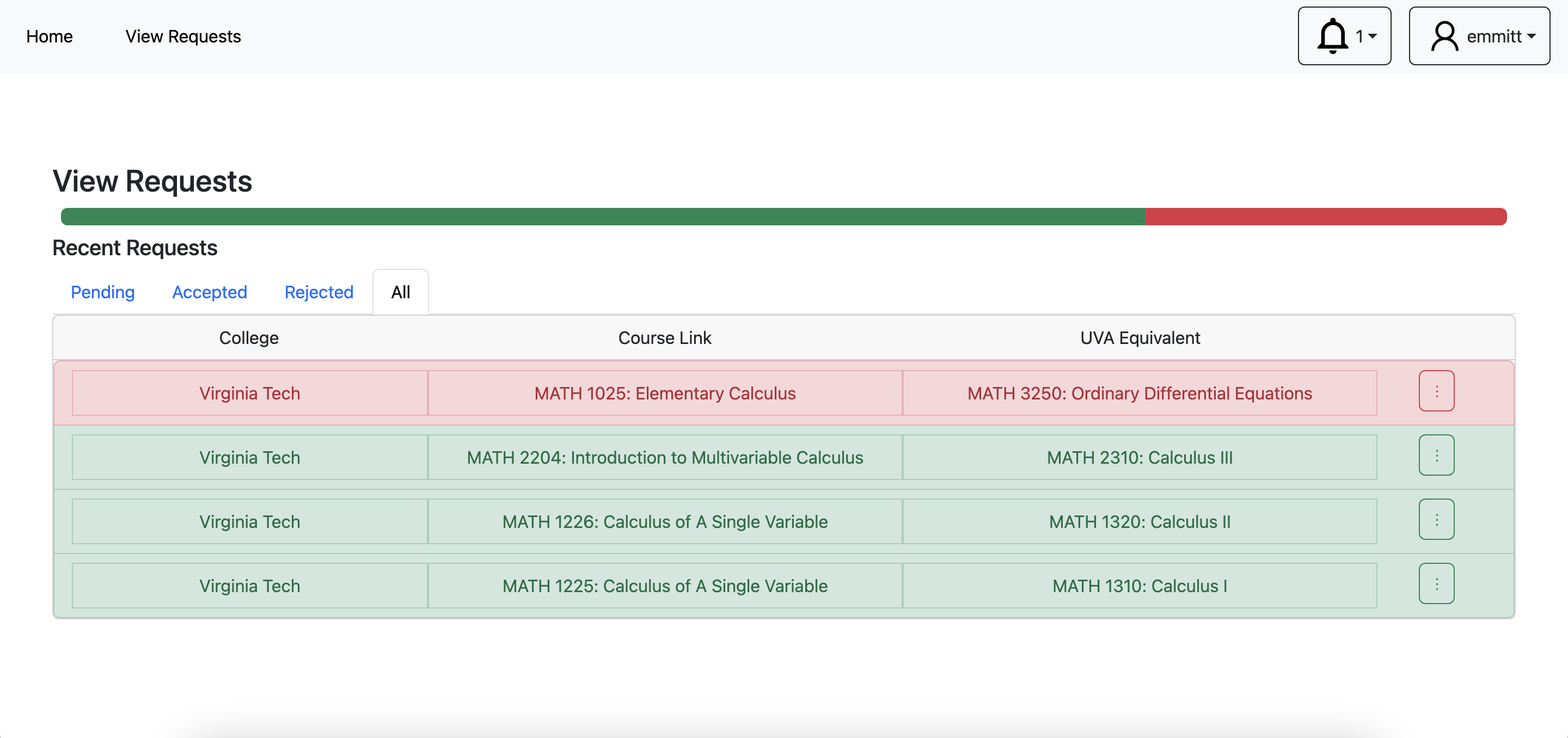Select the rejected MATH 1025 request row
Viewport: 1568px width, 738px height.
[665, 393]
